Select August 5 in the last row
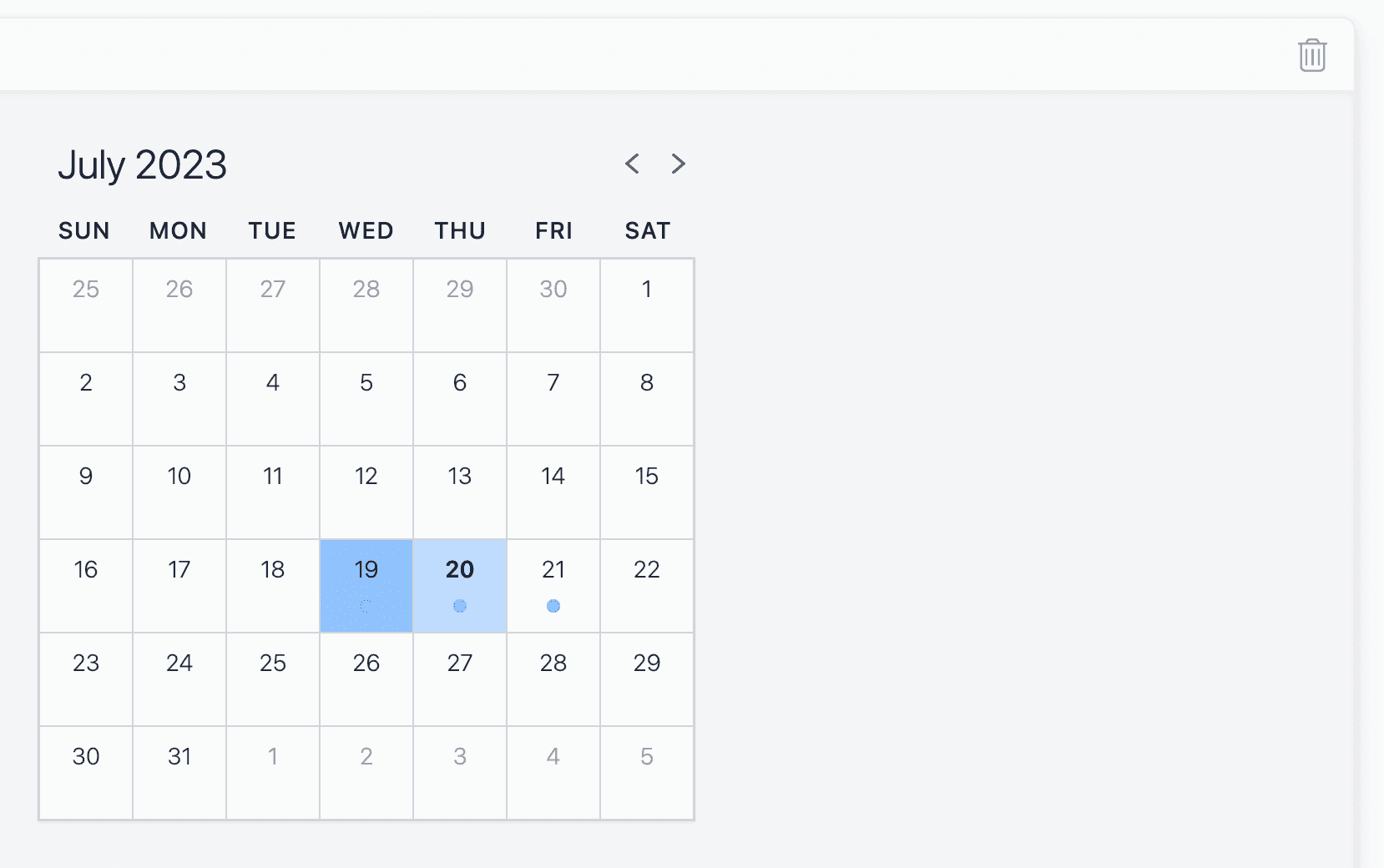Image resolution: width=1384 pixels, height=868 pixels. pyautogui.click(x=647, y=772)
